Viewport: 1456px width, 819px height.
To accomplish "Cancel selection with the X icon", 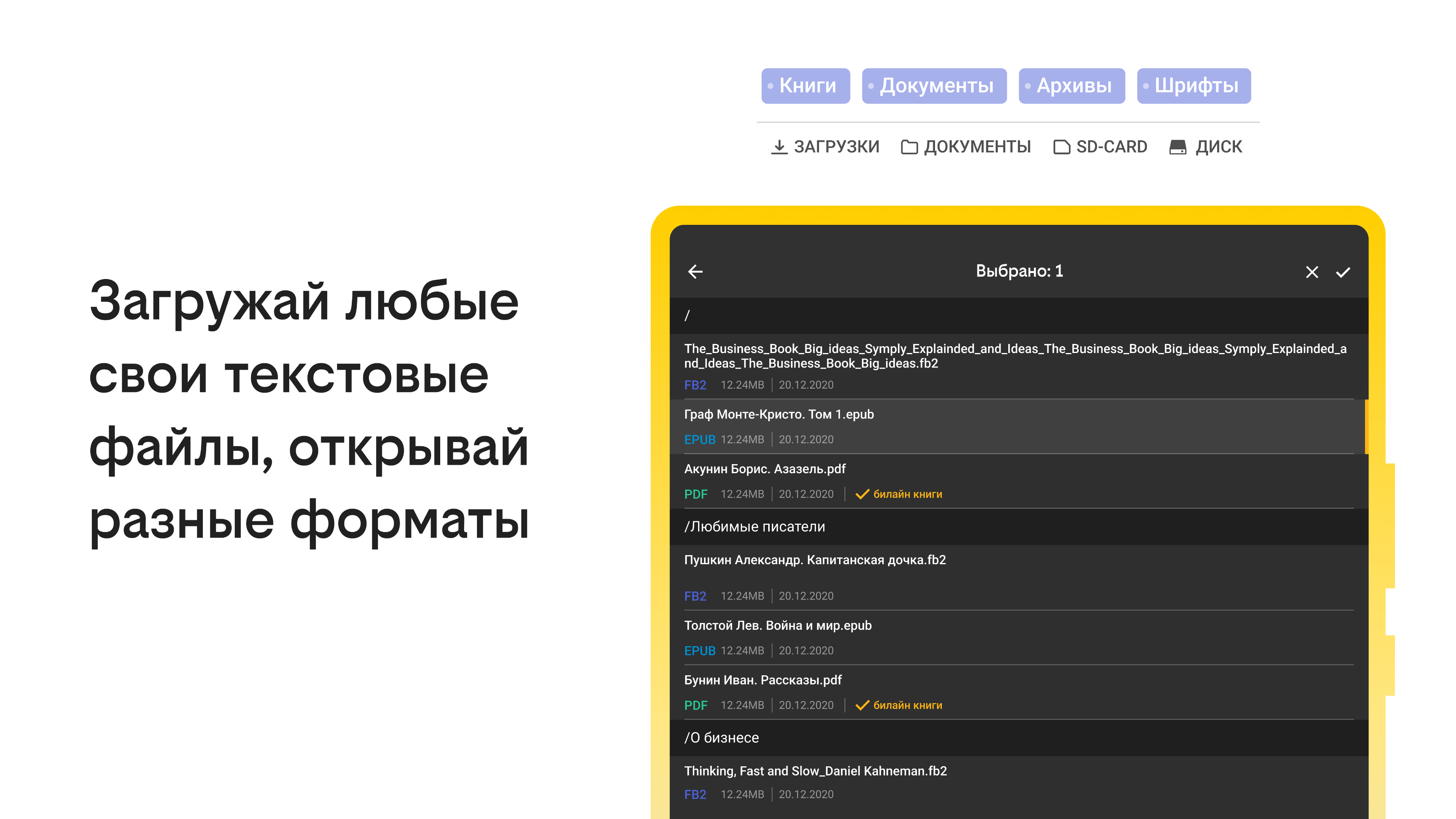I will 1312,273.
